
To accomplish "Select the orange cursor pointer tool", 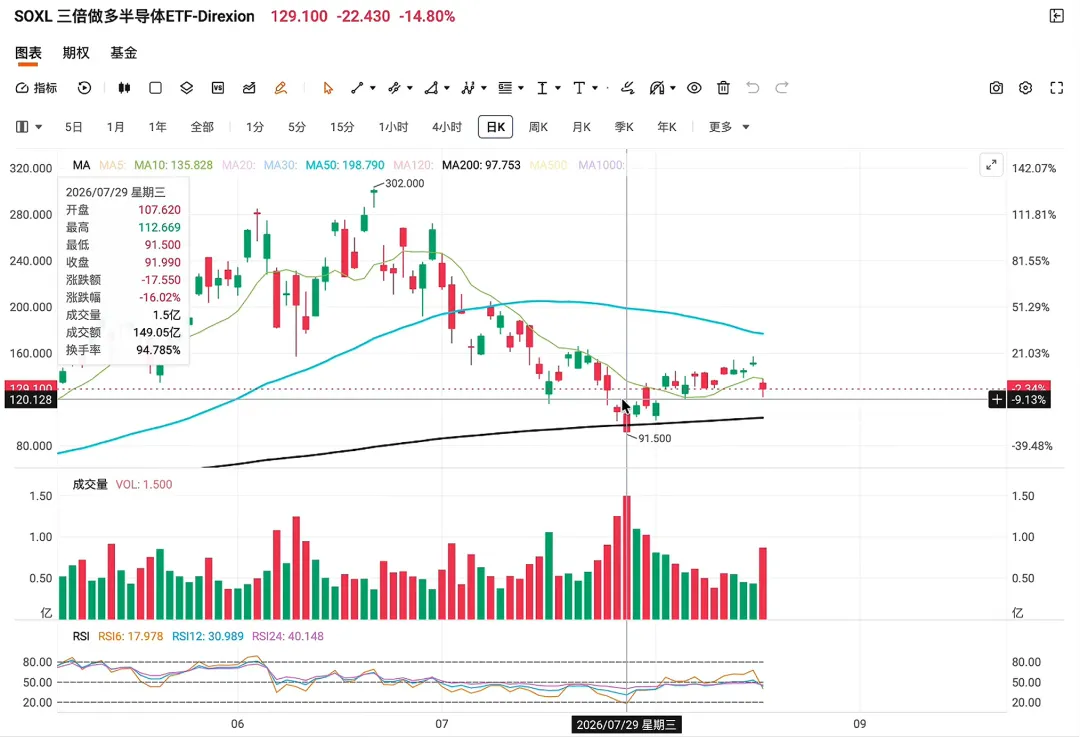I will pos(328,87).
